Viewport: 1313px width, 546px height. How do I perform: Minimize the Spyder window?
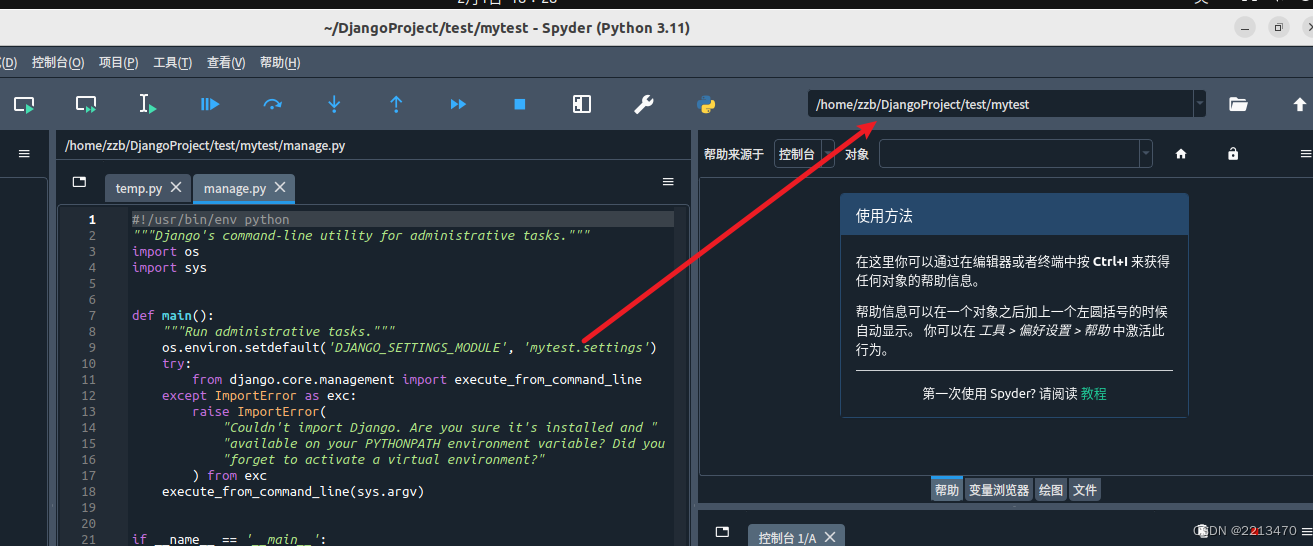click(x=1245, y=27)
